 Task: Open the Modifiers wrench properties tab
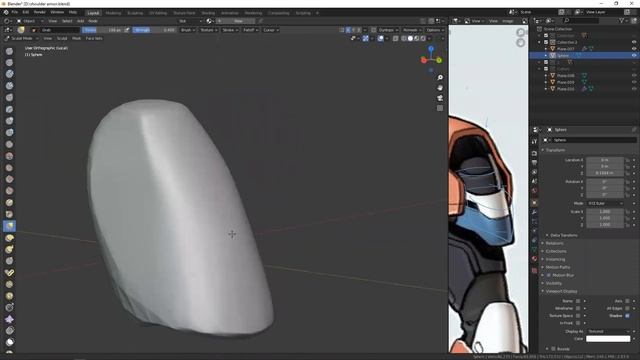[x=534, y=212]
